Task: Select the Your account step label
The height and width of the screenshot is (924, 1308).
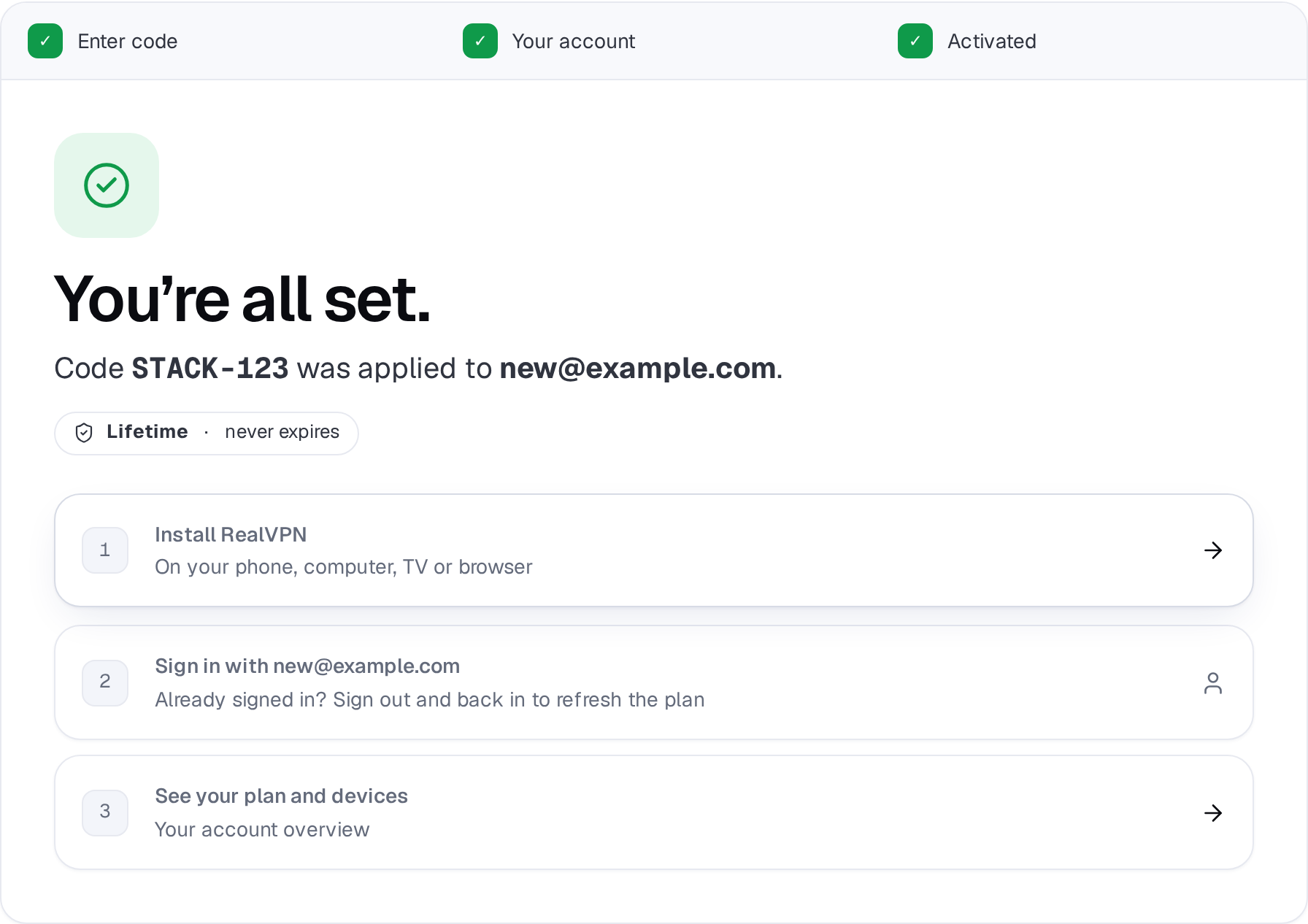Action: click(574, 42)
